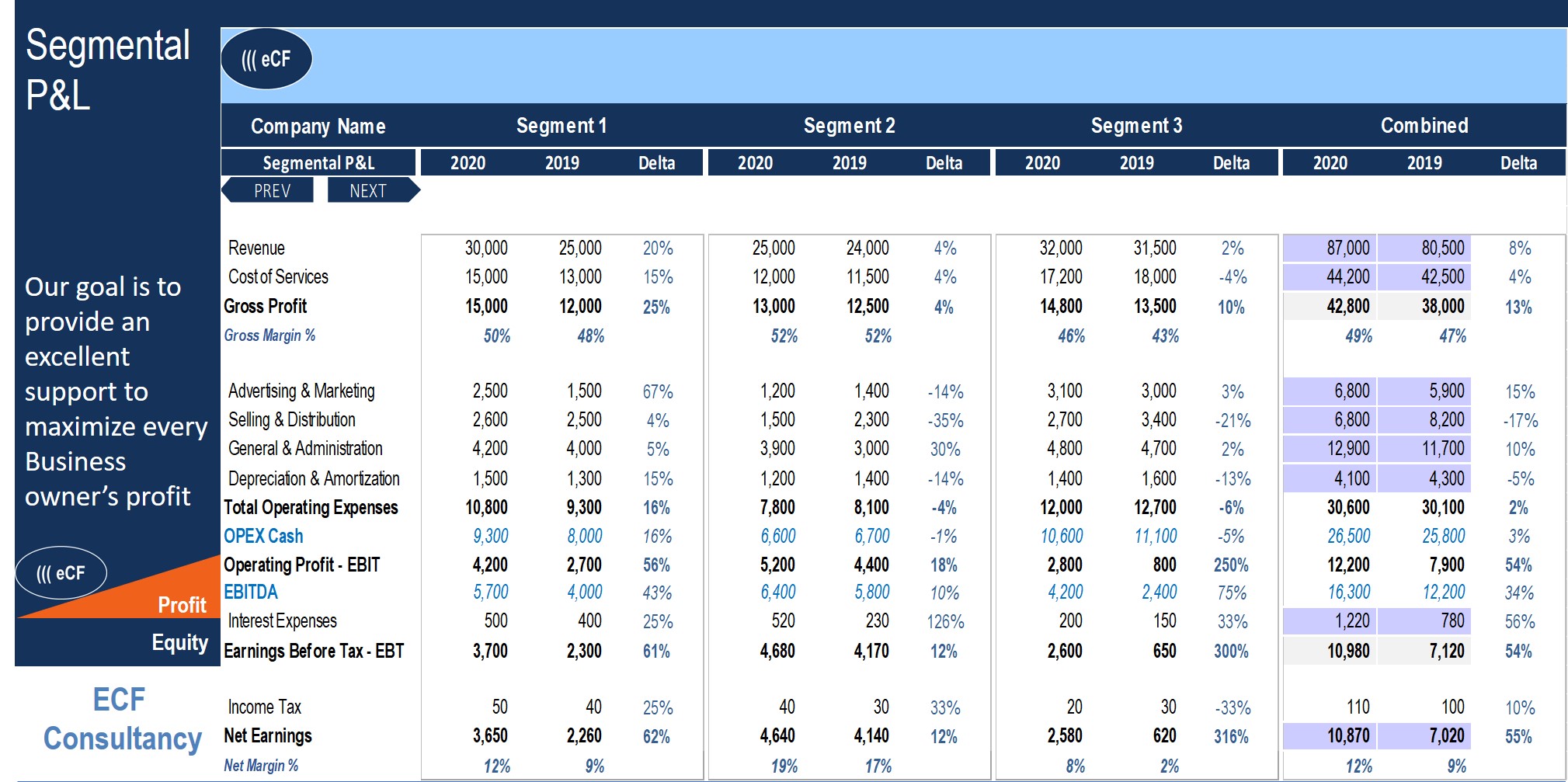Screen dimensions: 1568x782
Task: Select the Segment 1 column header
Action: point(561,126)
